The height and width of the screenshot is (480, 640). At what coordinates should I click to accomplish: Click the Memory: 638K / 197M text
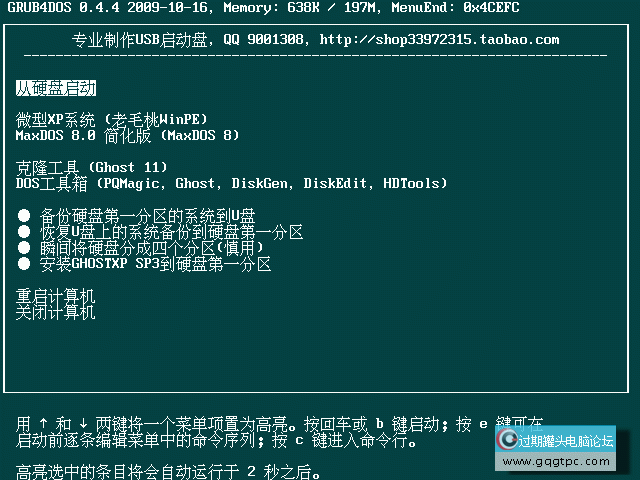(x=299, y=7)
